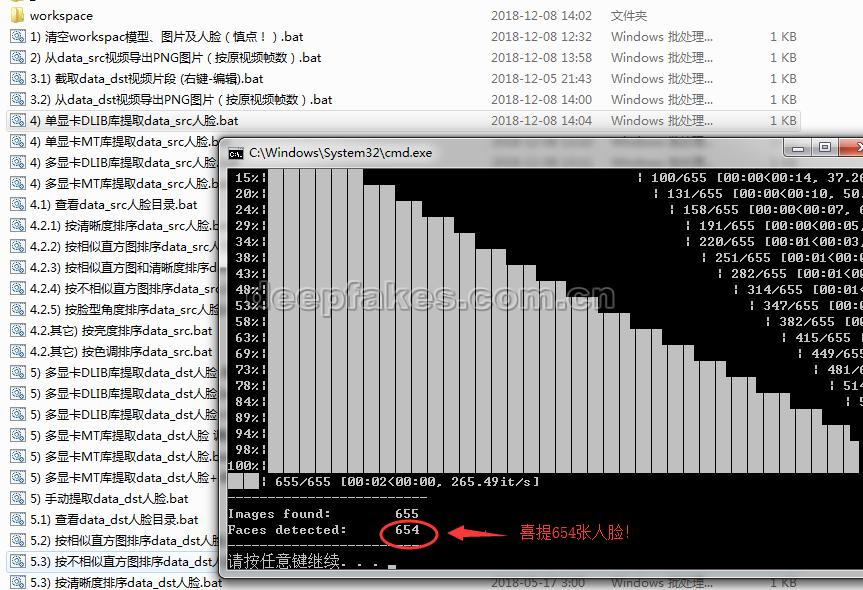Click icon of 5) 手动提取data_dst人脸.bat
The height and width of the screenshot is (590, 863).
18,498
